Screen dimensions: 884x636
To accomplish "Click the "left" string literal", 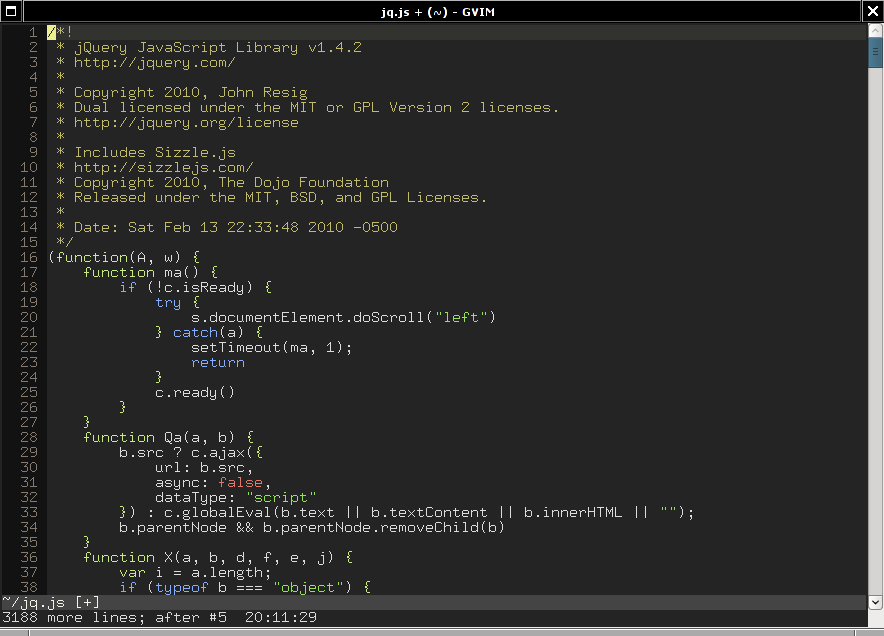I will (461, 317).
